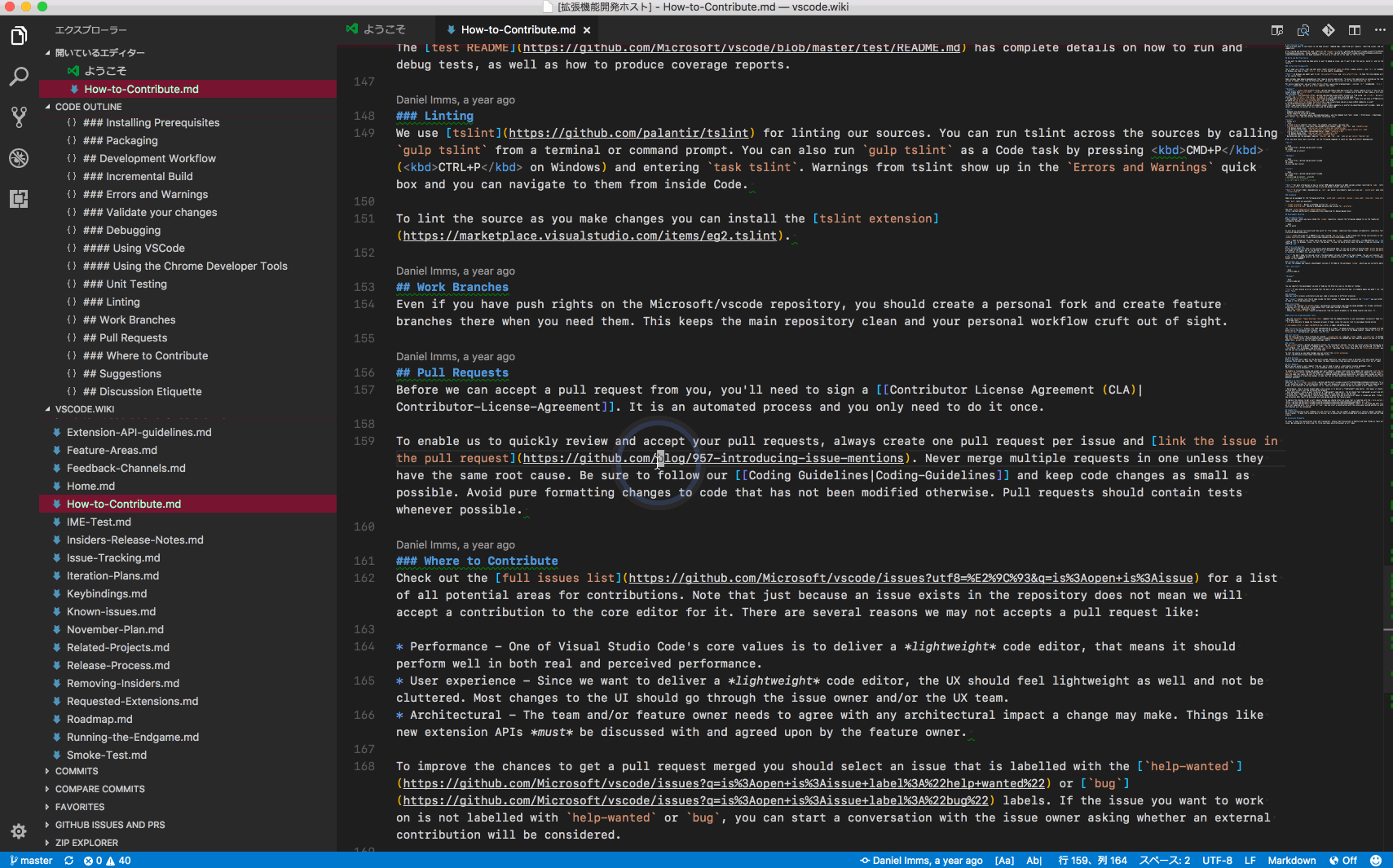Image resolution: width=1393 pixels, height=868 pixels.
Task: Change the Markdown language mode
Action: [x=1292, y=861]
